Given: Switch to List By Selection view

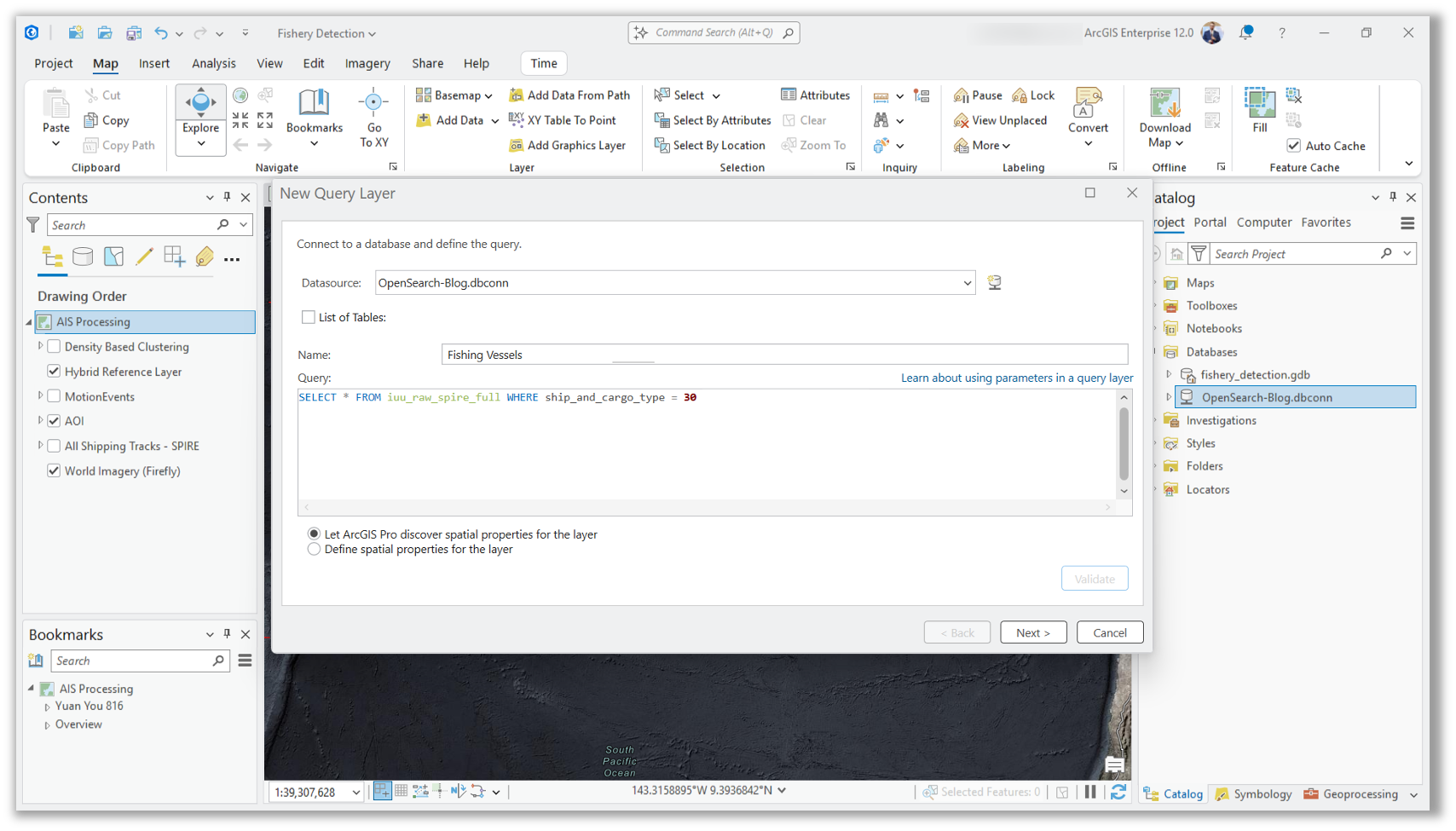Looking at the screenshot, I should point(113,257).
